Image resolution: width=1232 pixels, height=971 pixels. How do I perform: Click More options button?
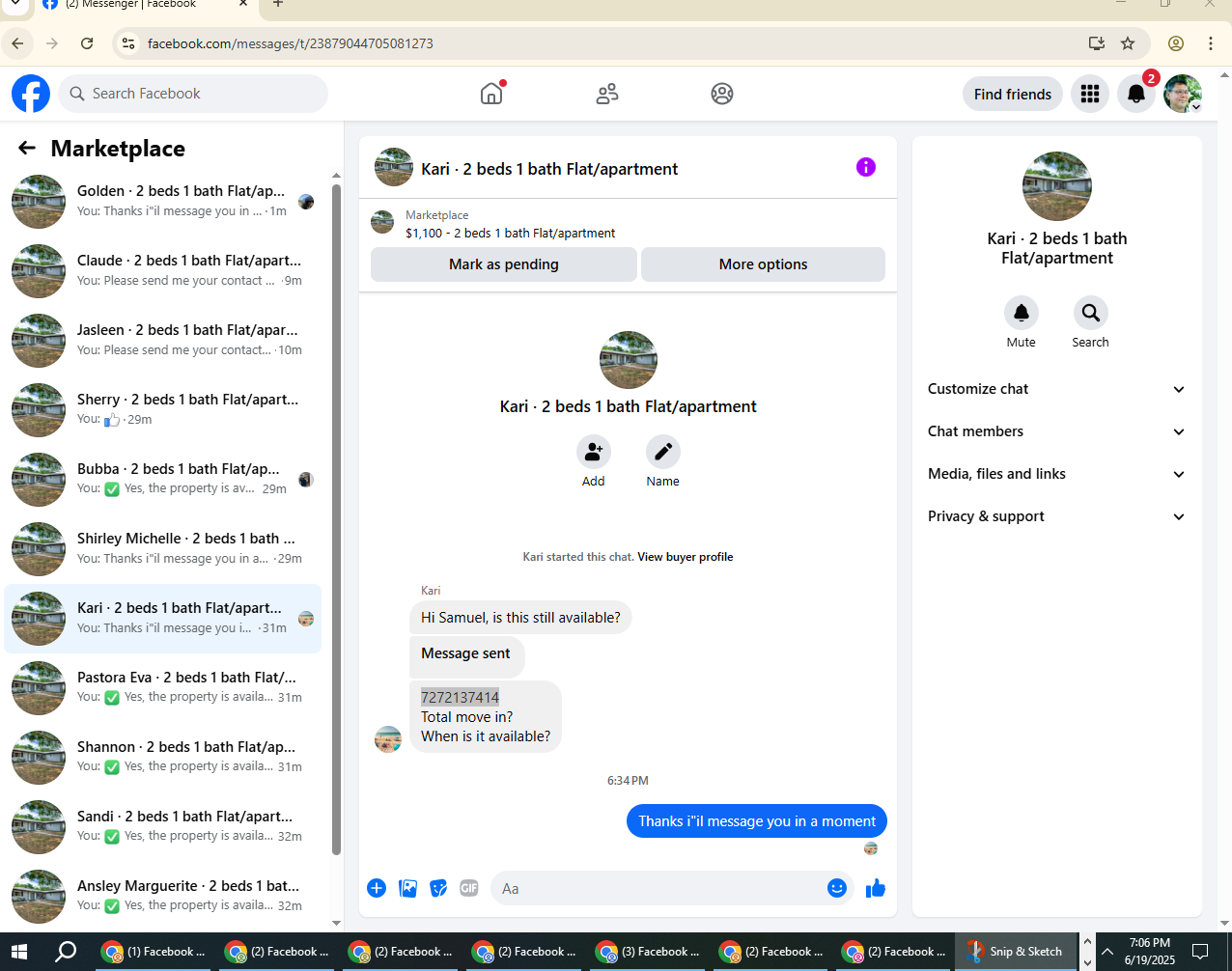coord(763,264)
